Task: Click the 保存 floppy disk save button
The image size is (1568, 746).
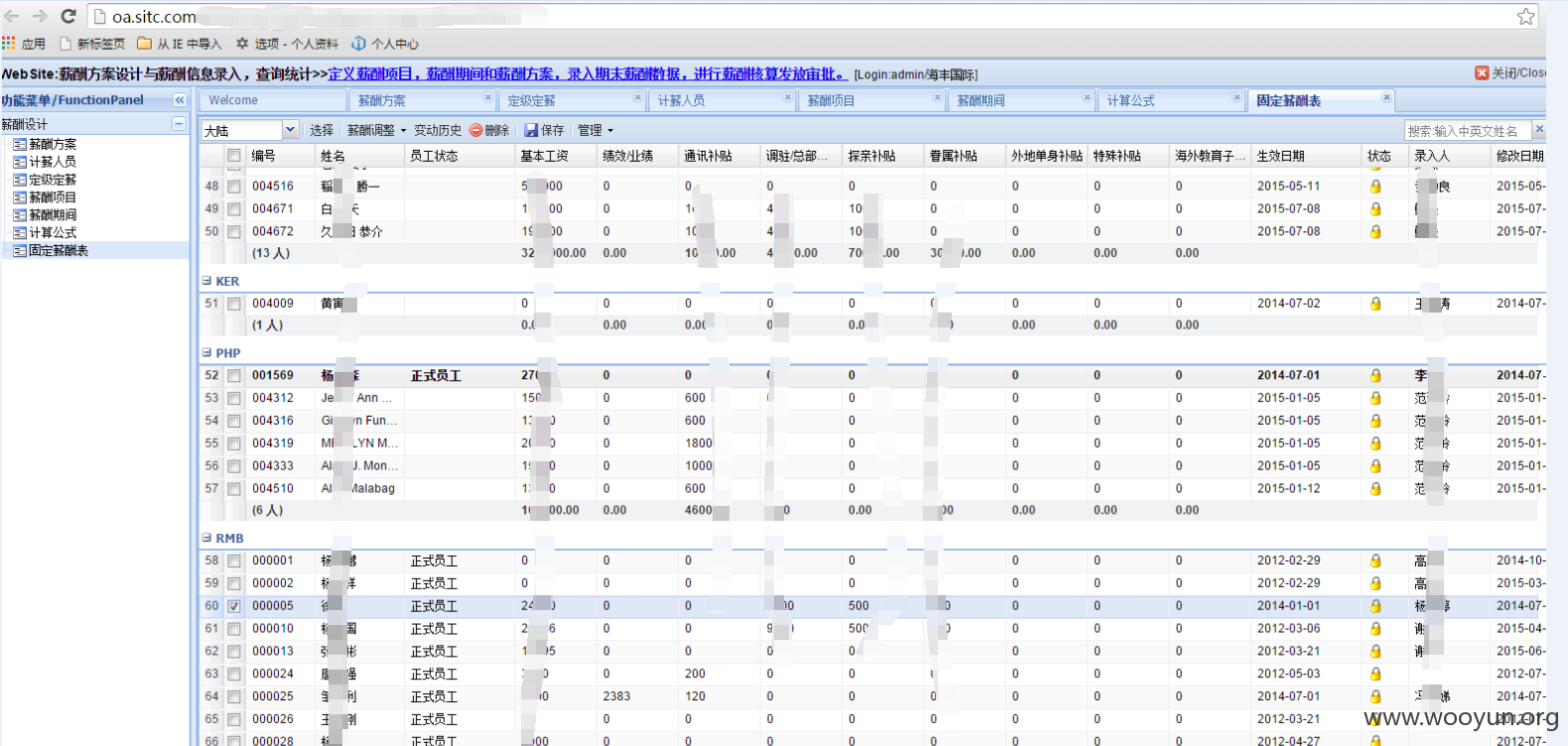Action: 544,130
